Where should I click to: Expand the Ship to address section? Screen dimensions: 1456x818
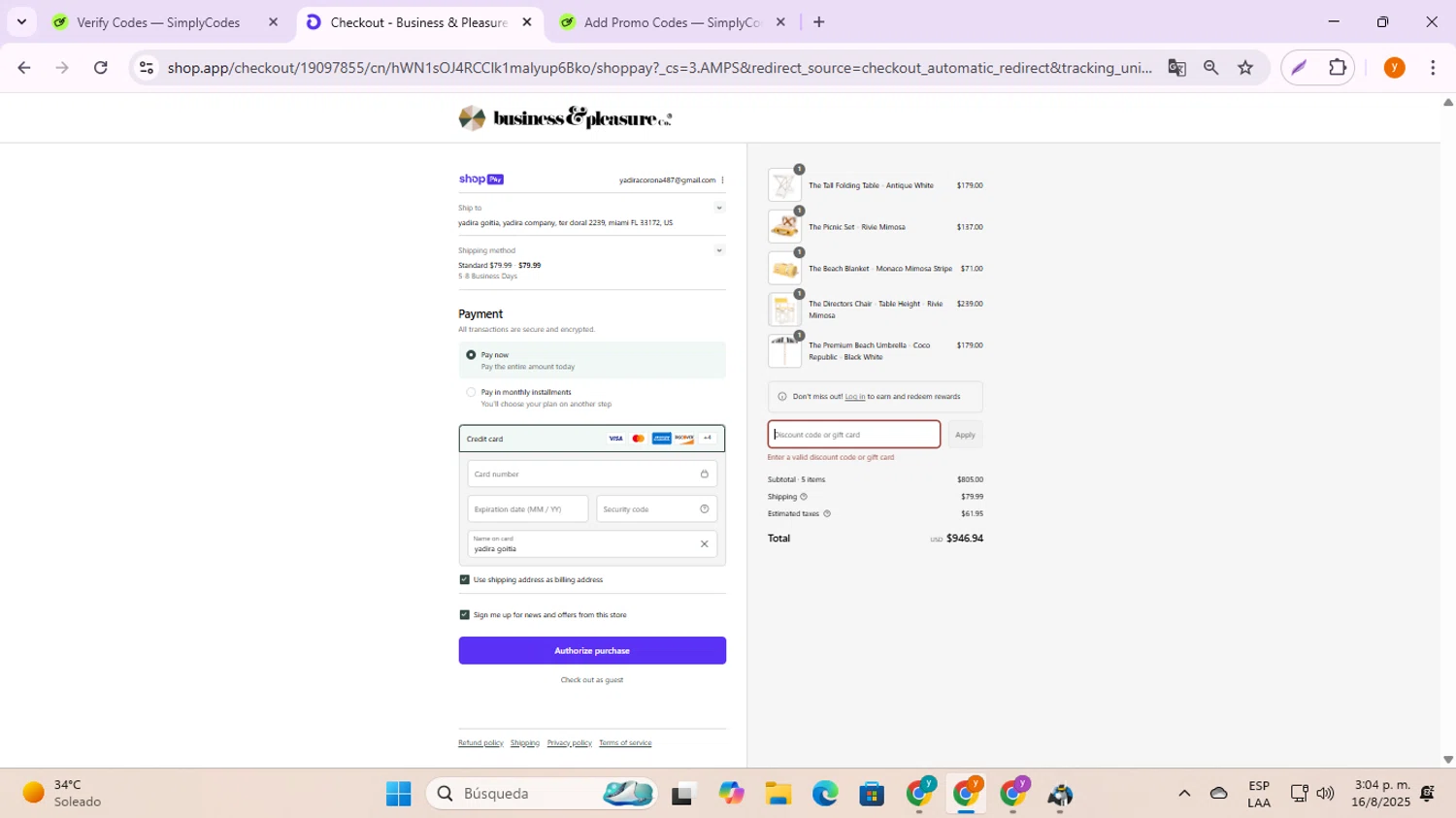coord(719,208)
